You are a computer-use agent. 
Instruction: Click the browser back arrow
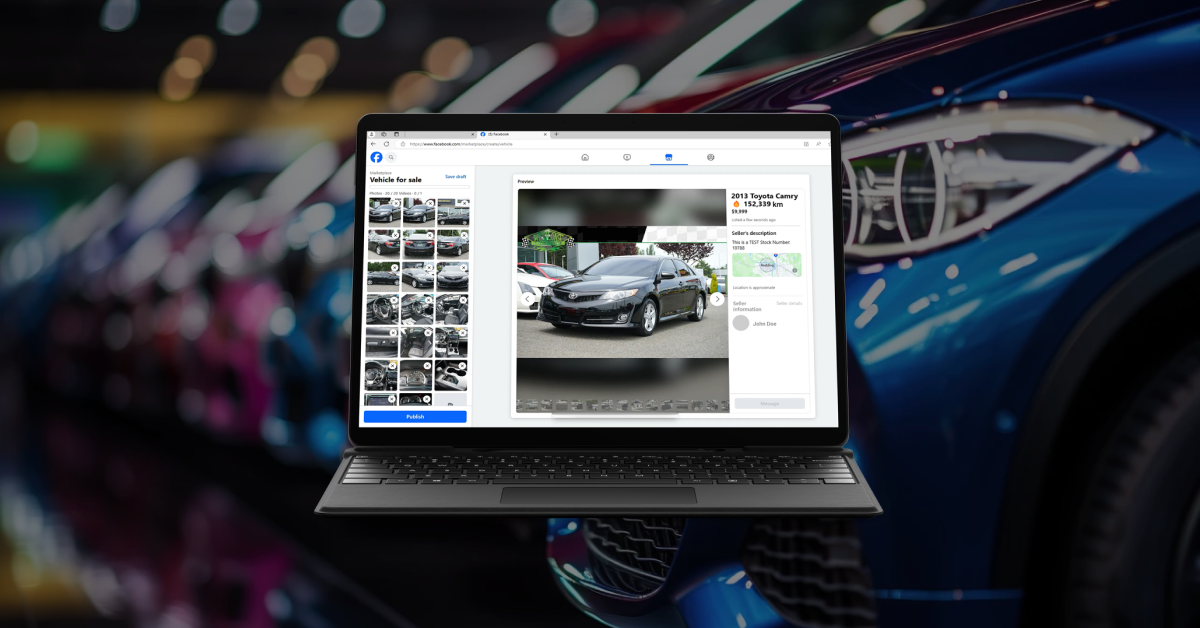[x=374, y=144]
